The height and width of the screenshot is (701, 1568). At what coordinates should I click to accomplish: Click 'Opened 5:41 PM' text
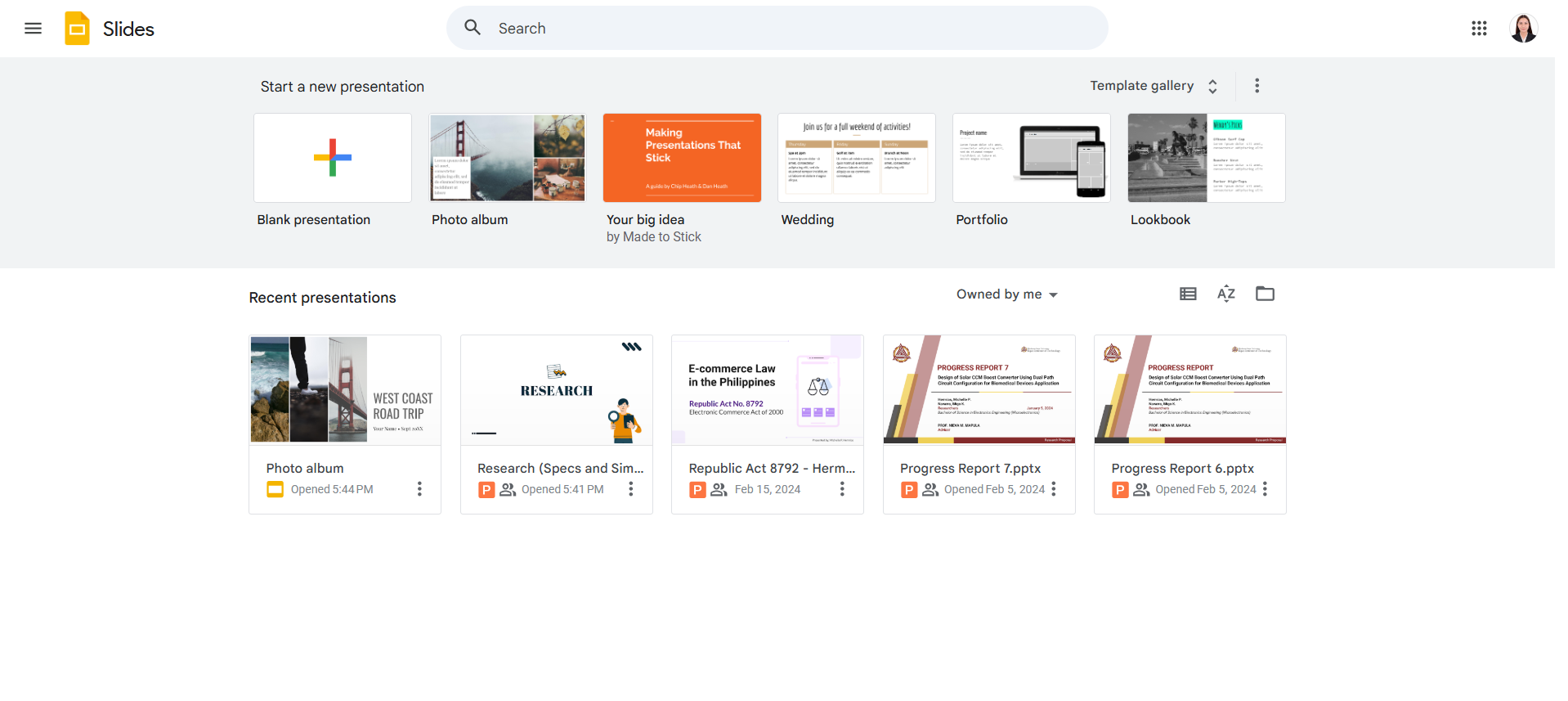(562, 490)
